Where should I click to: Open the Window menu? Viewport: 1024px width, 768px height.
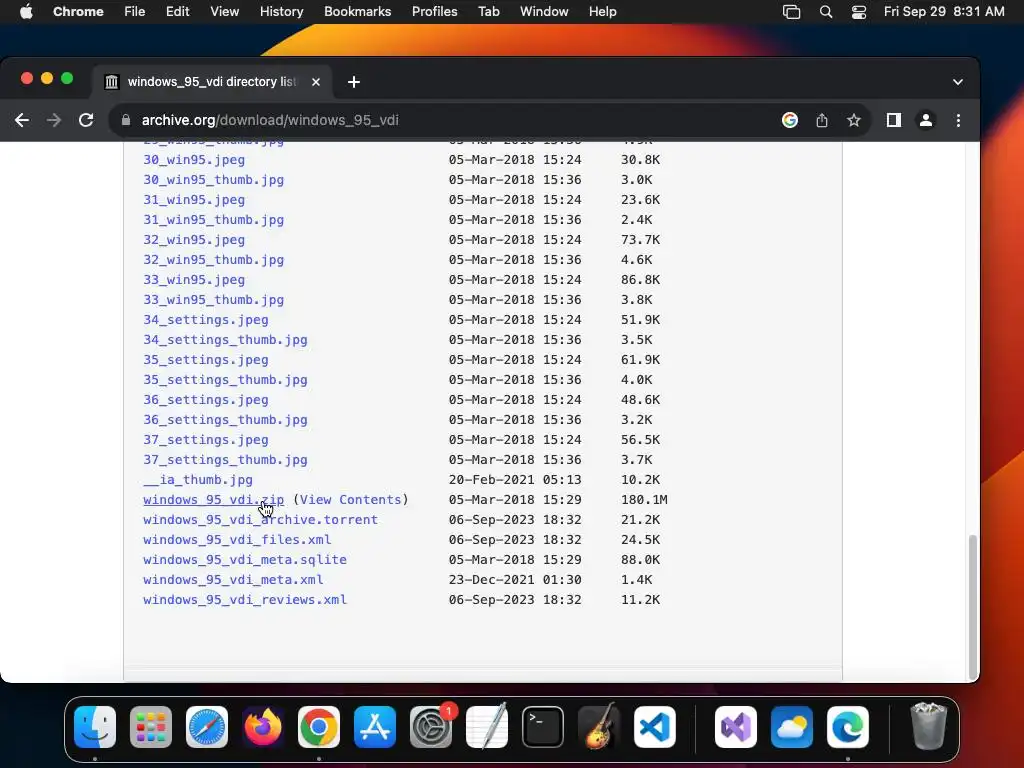[544, 11]
